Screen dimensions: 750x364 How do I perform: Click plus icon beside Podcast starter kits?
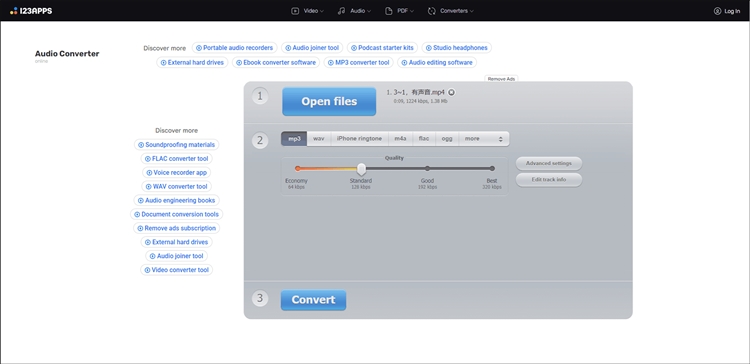point(354,48)
